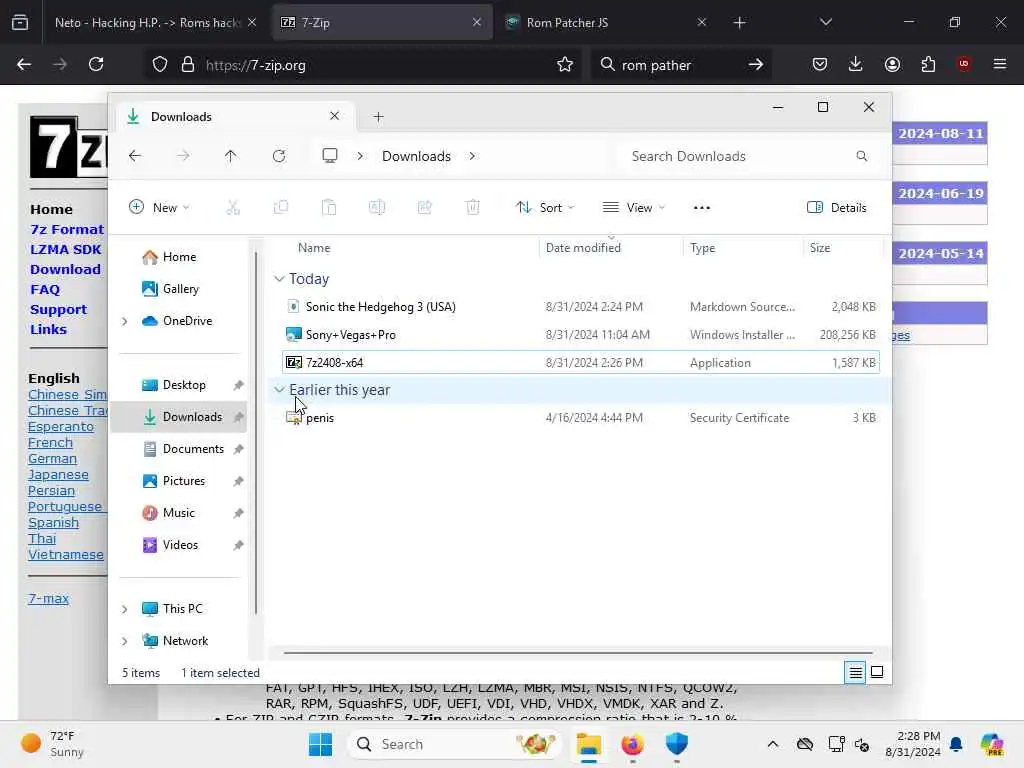Open the Firefox hamburger menu
Image resolution: width=1024 pixels, height=768 pixels.
pos(1000,64)
